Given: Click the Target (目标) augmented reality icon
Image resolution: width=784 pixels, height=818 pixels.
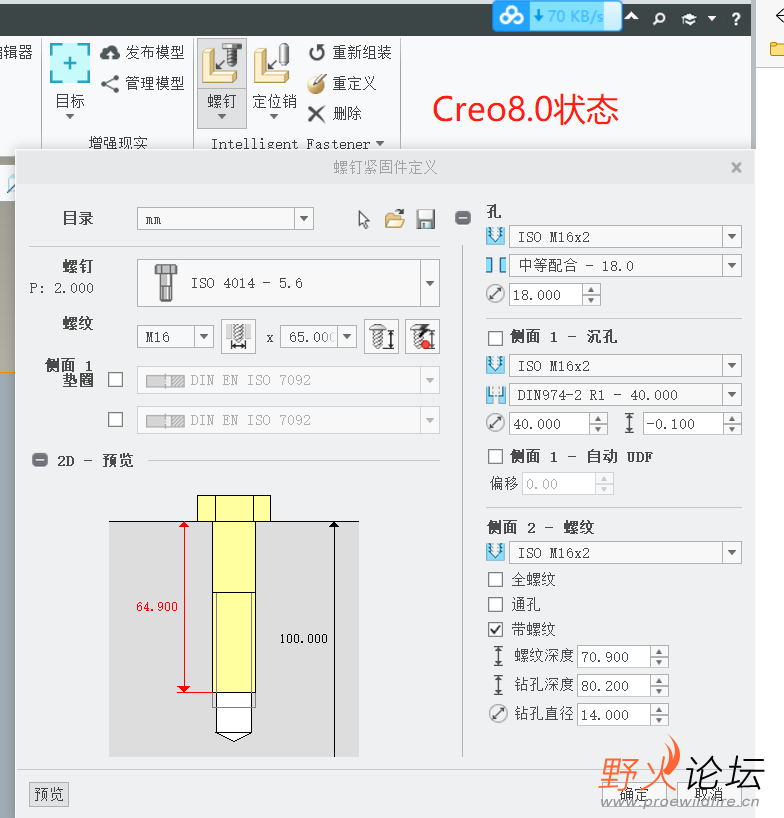Looking at the screenshot, I should (x=70, y=63).
